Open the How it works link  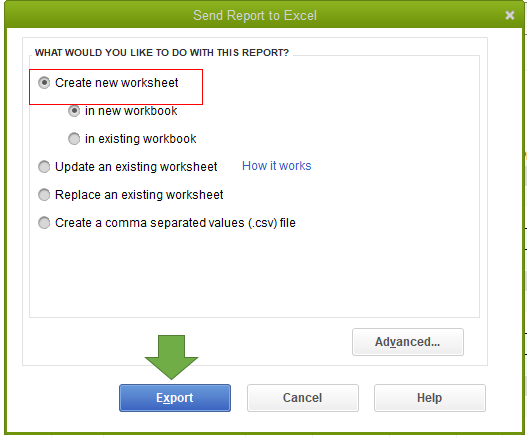tap(277, 166)
